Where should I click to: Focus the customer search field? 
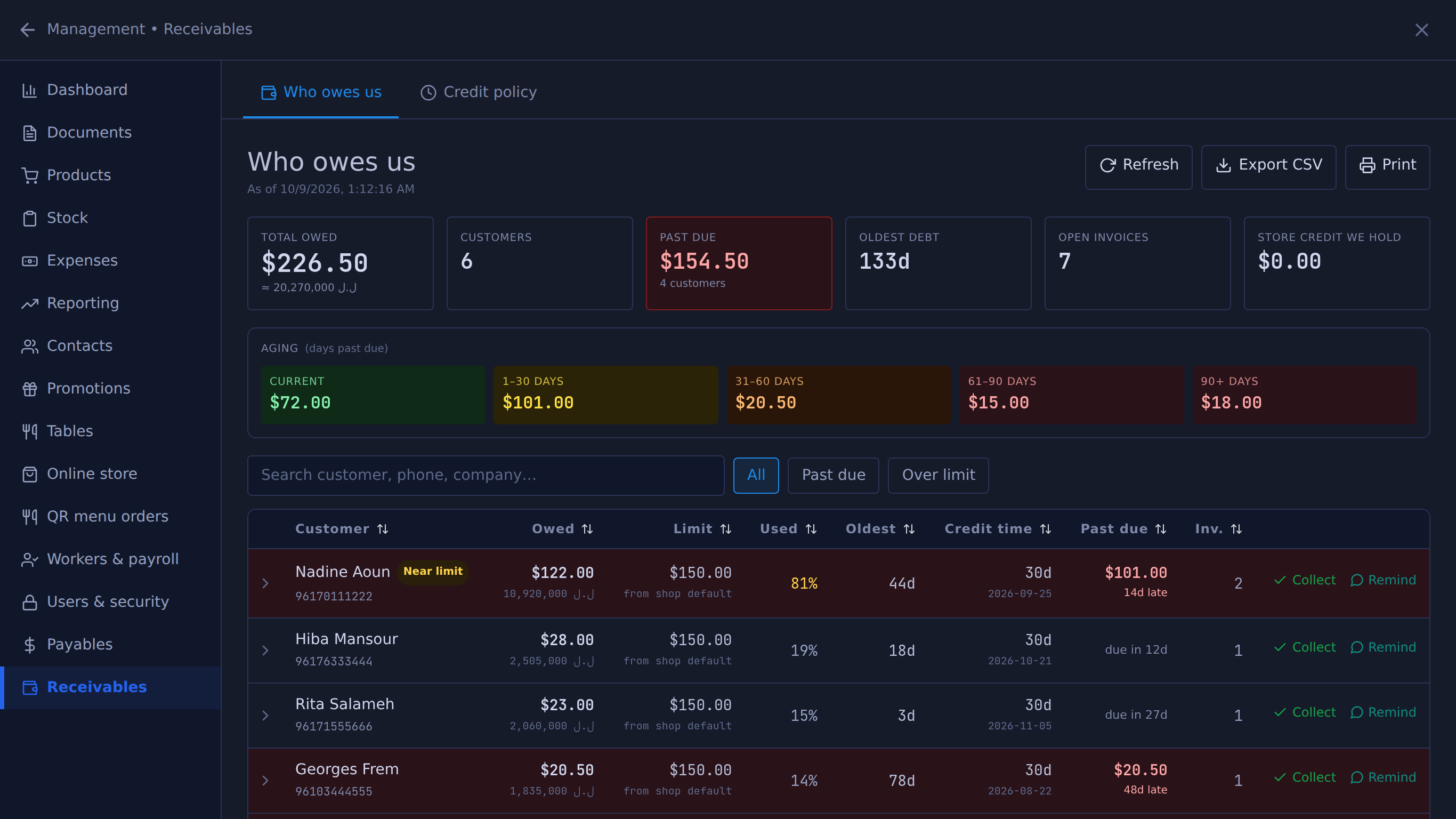click(486, 475)
